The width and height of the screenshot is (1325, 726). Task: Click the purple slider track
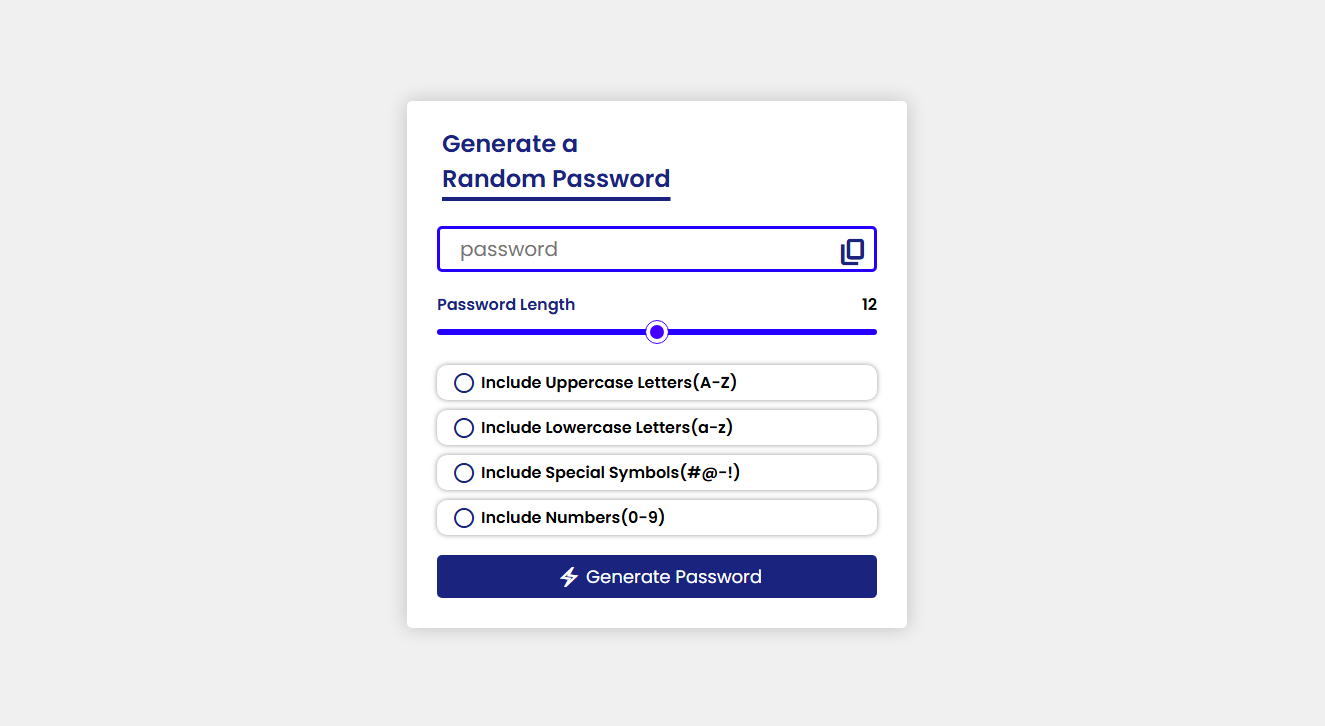point(550,331)
